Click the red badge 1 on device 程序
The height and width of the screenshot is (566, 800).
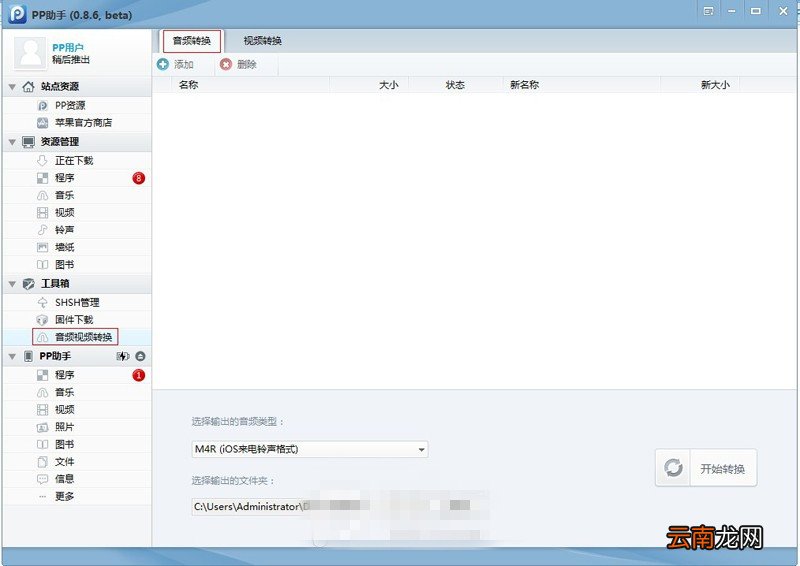138,375
